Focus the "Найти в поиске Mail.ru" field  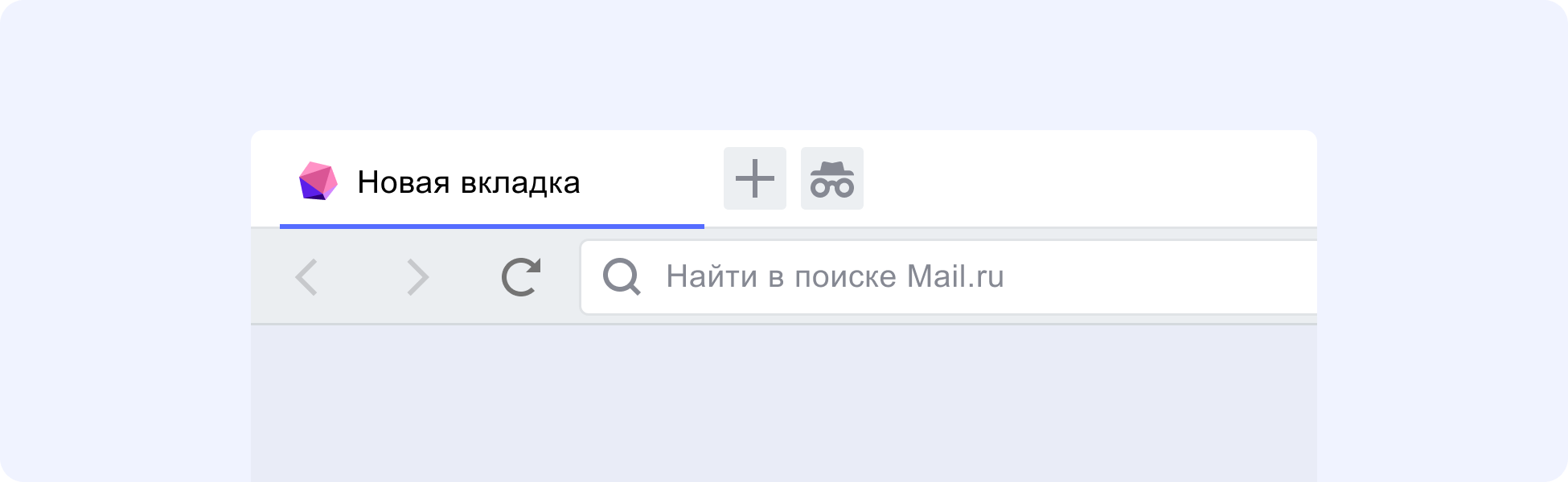coord(949,277)
